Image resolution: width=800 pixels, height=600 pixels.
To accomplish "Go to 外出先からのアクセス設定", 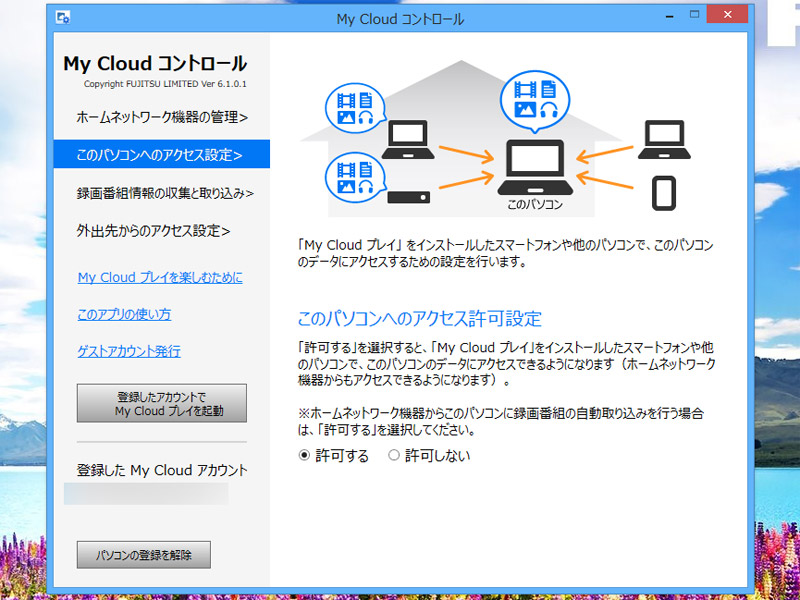I will [x=154, y=231].
